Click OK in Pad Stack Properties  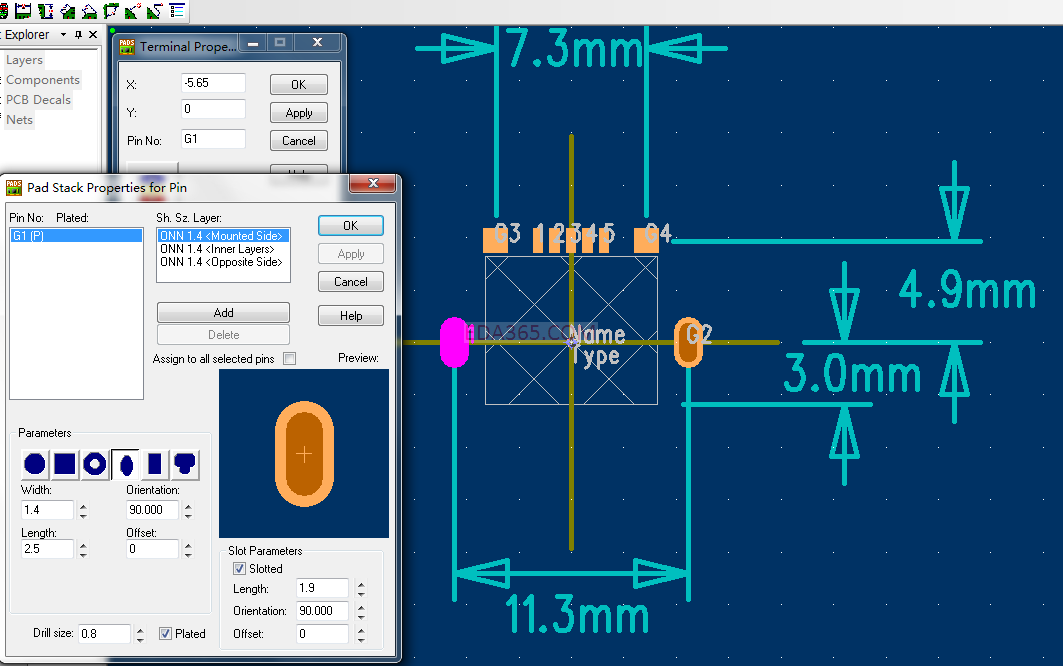[350, 225]
